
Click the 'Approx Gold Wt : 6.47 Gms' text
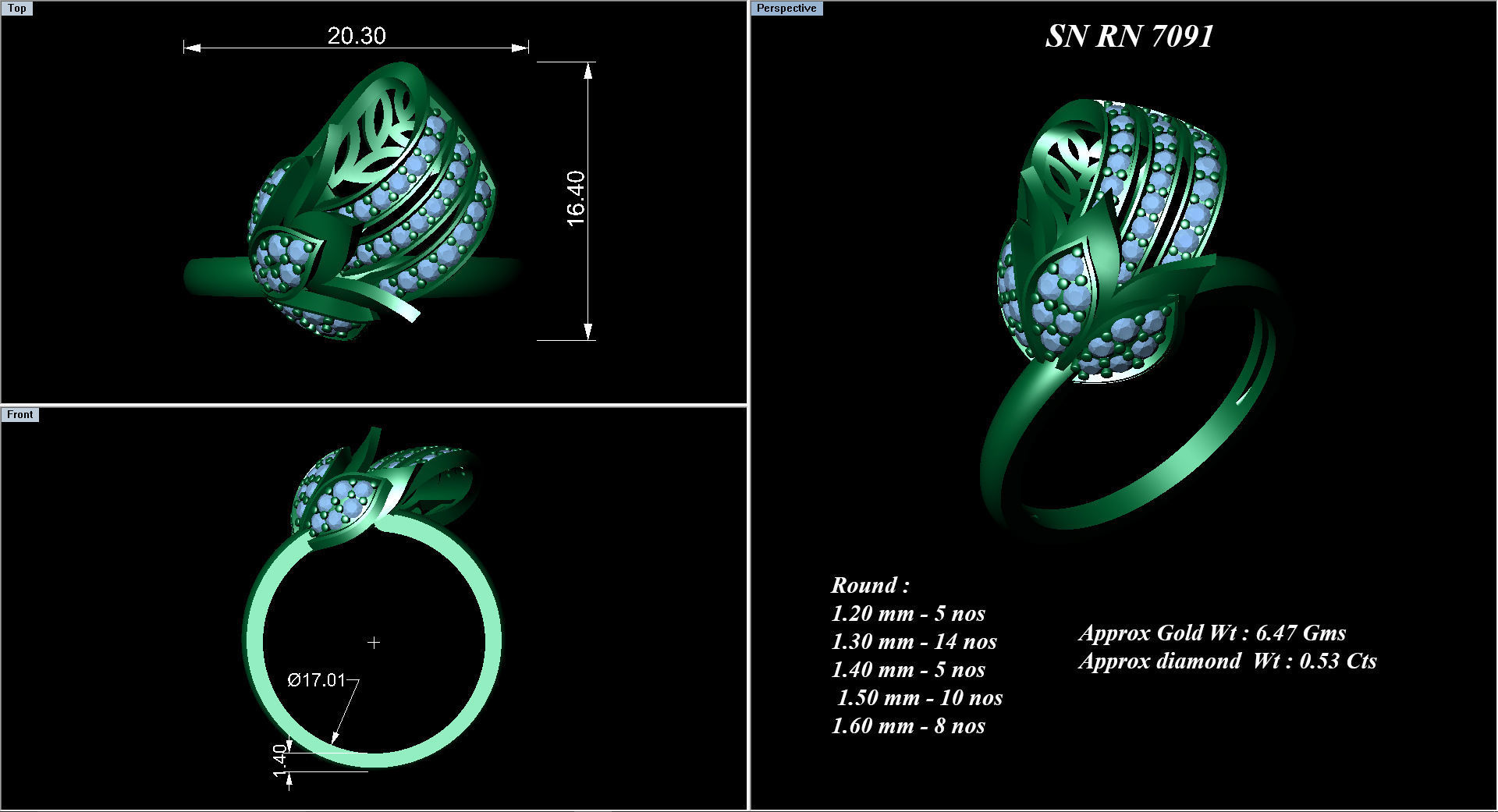tap(1212, 633)
